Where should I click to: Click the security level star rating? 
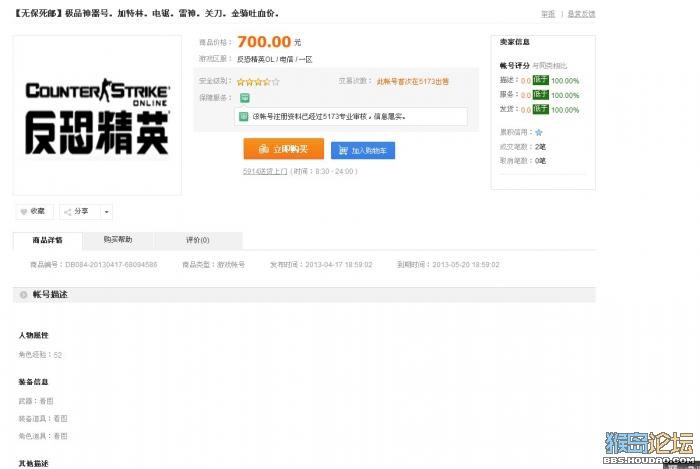(x=258, y=82)
